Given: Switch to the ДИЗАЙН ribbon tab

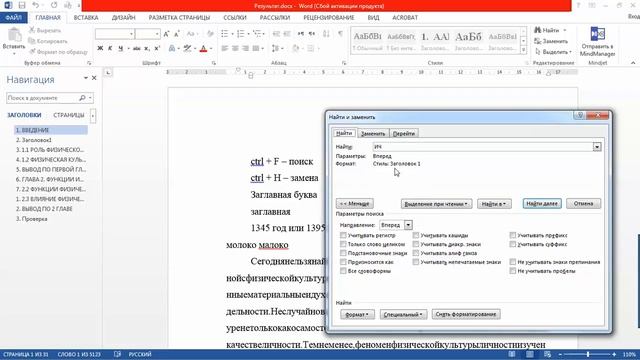Looking at the screenshot, I should (123, 18).
